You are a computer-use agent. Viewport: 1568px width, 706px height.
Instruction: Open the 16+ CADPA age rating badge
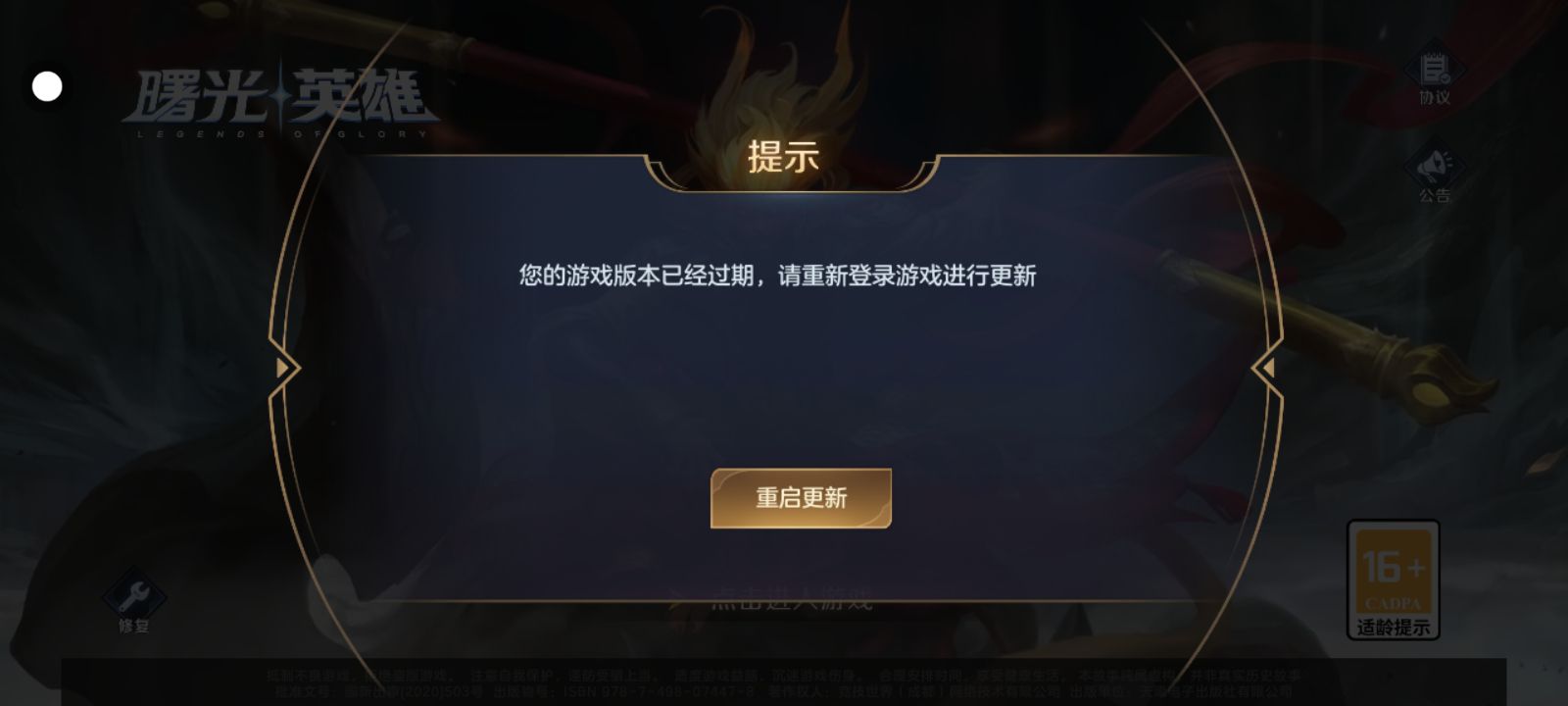(x=1393, y=580)
